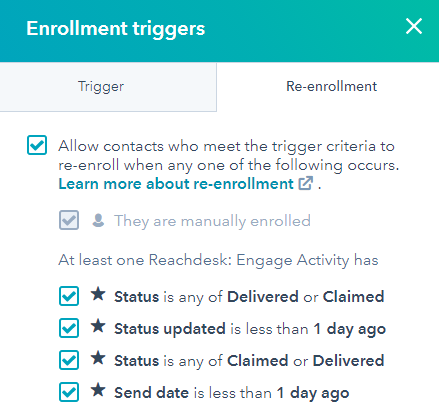Select the Status updated is less than 1 day ago text
439x409 pixels.
pos(250,329)
